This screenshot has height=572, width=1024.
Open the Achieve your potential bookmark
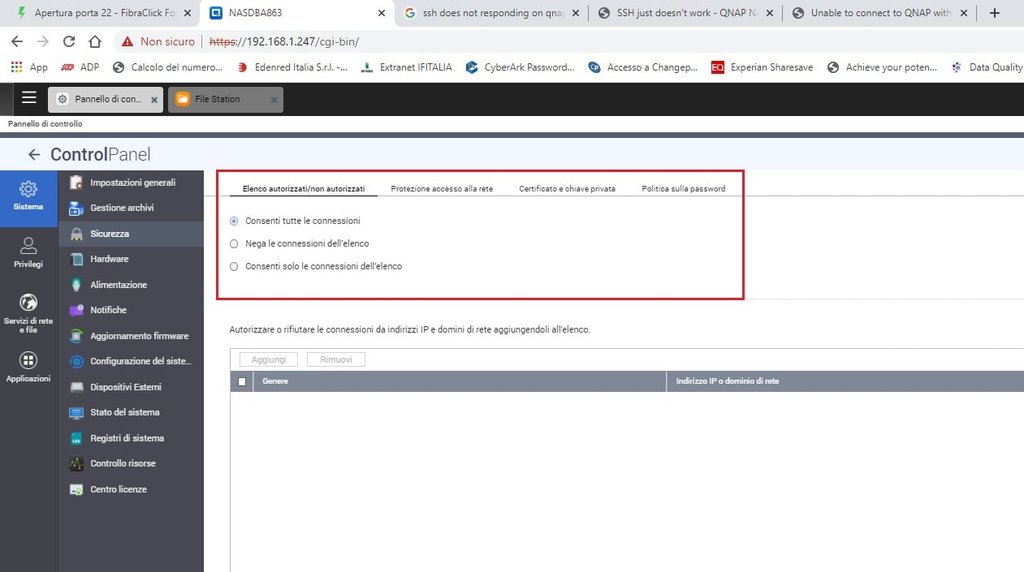882,67
